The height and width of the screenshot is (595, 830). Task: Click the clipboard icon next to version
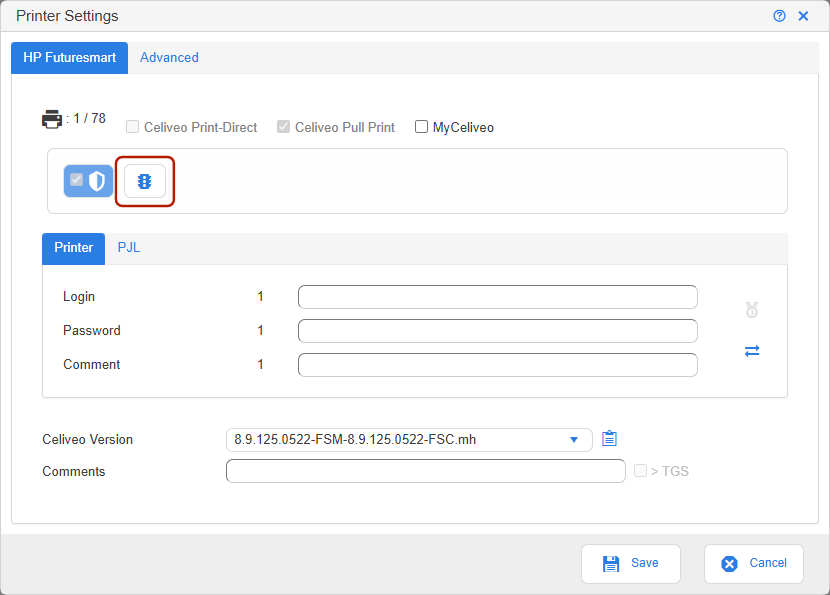point(610,439)
